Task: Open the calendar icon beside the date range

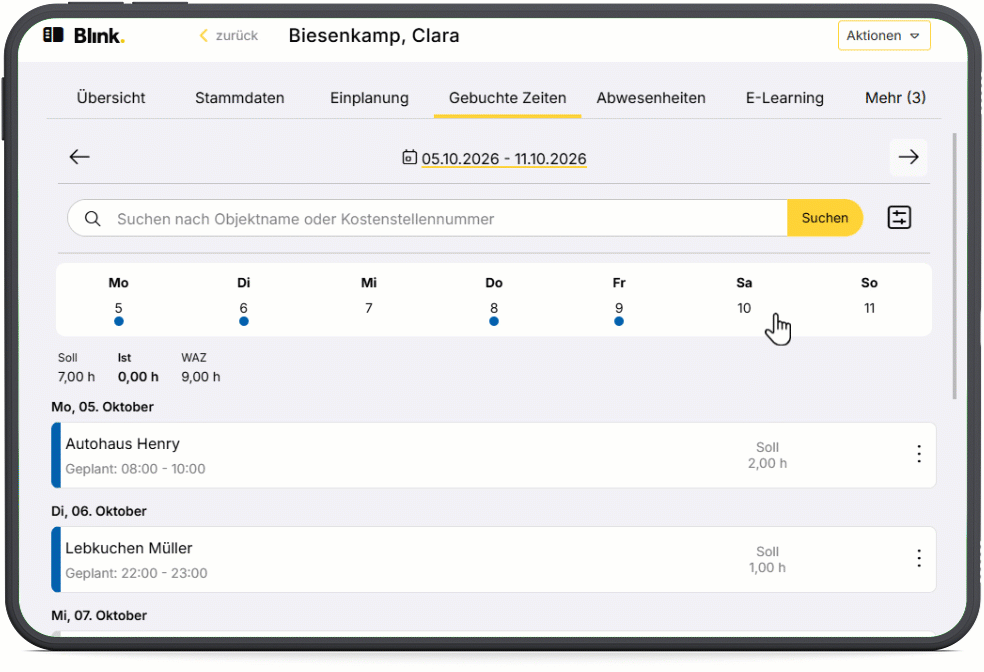Action: click(x=409, y=157)
